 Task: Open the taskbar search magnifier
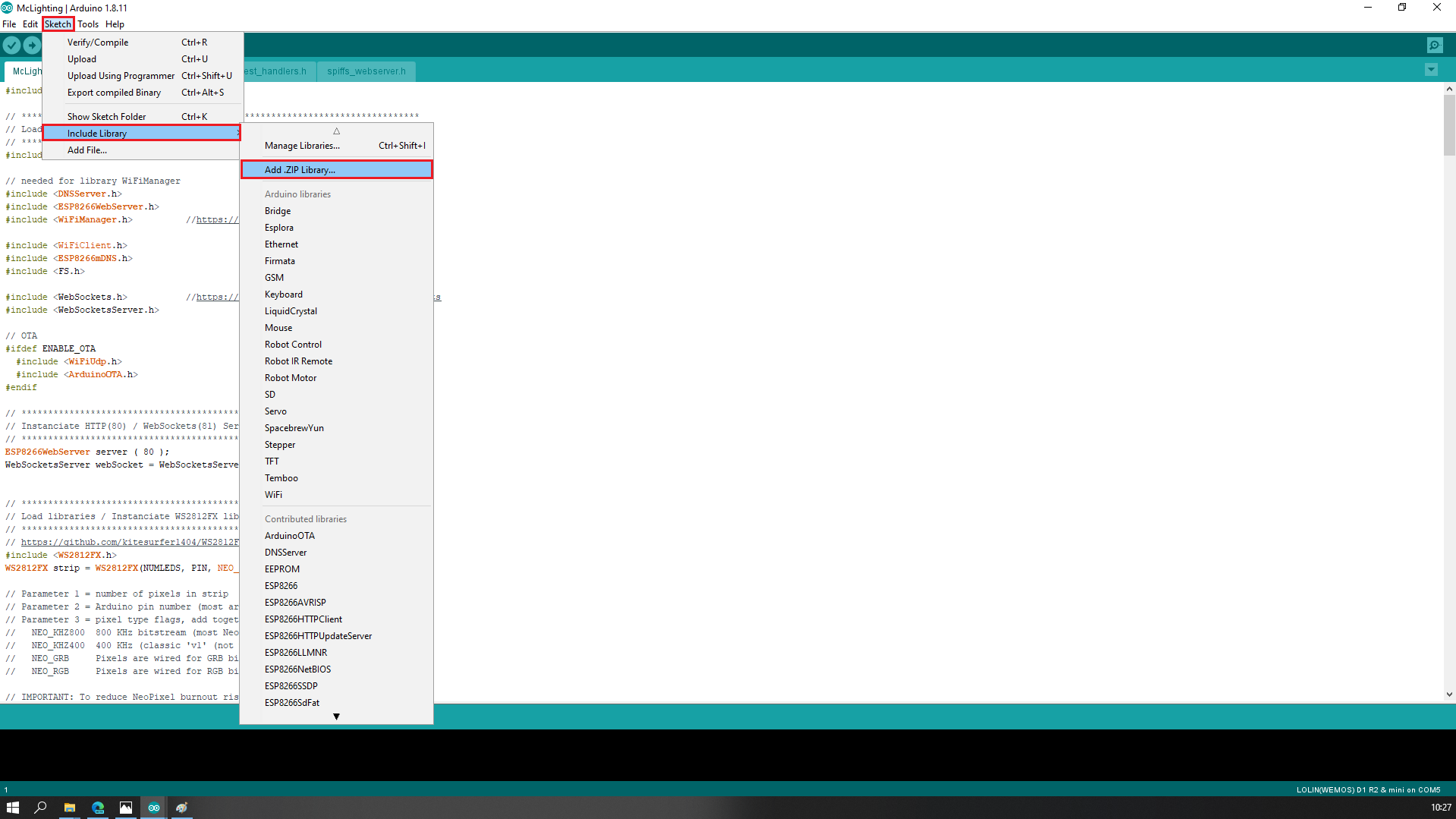pyautogui.click(x=41, y=808)
